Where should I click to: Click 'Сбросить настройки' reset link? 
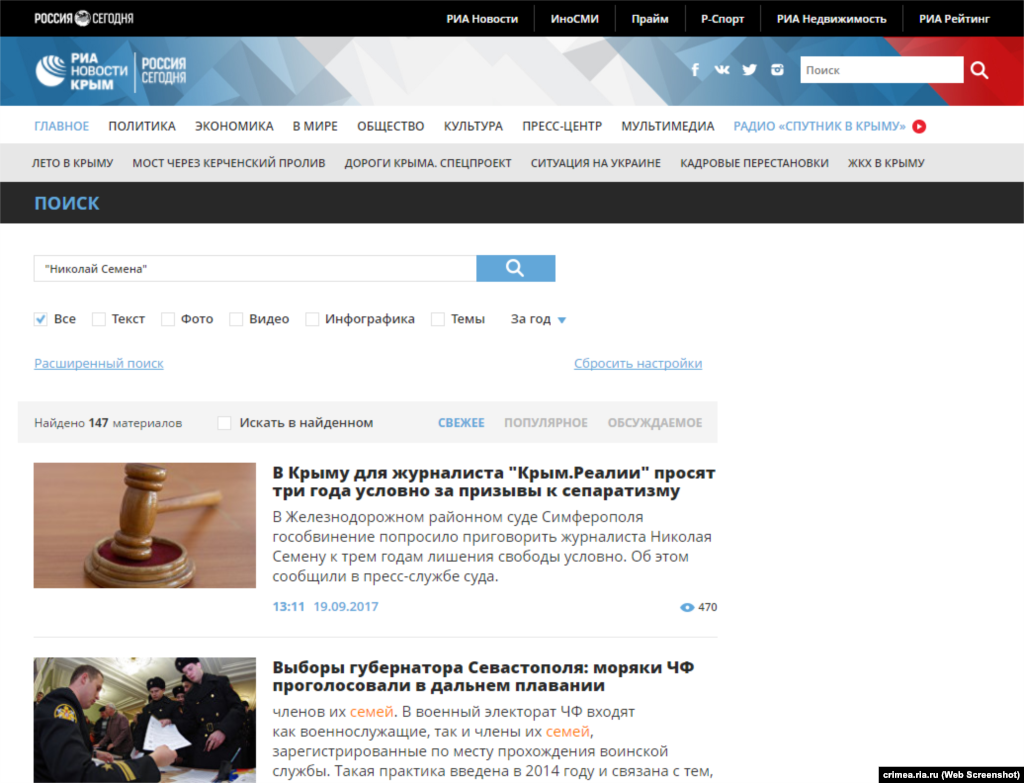coord(637,363)
